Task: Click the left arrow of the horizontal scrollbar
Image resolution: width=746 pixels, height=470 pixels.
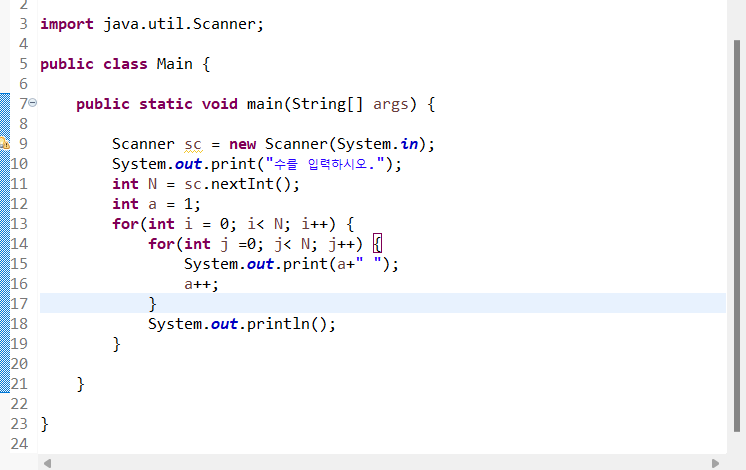Action: 47,463
